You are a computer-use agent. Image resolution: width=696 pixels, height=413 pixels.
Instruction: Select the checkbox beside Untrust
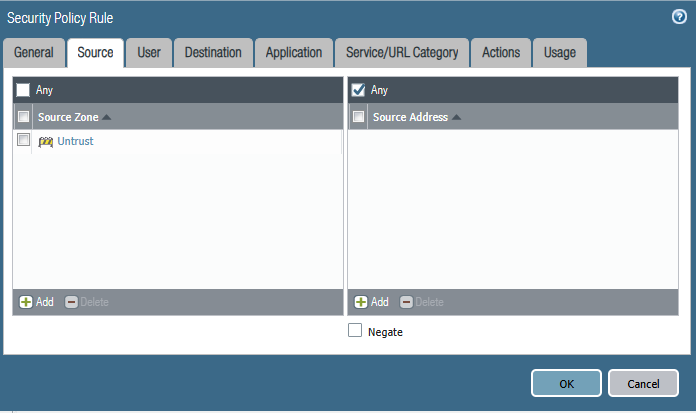[x=24, y=140]
